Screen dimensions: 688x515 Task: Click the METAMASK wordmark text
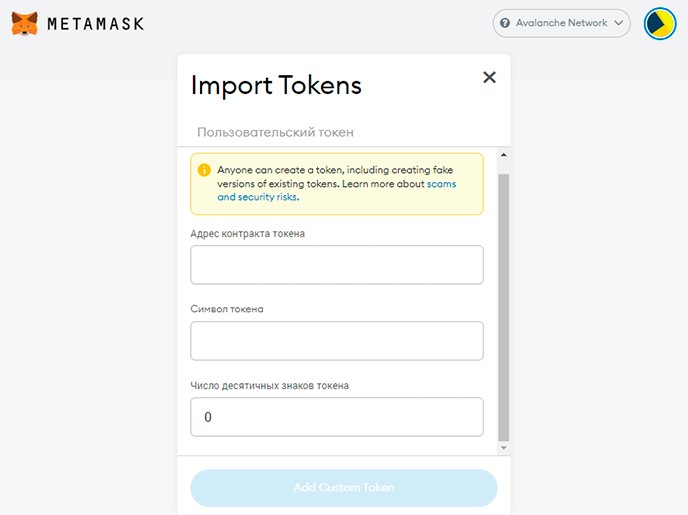coord(95,23)
